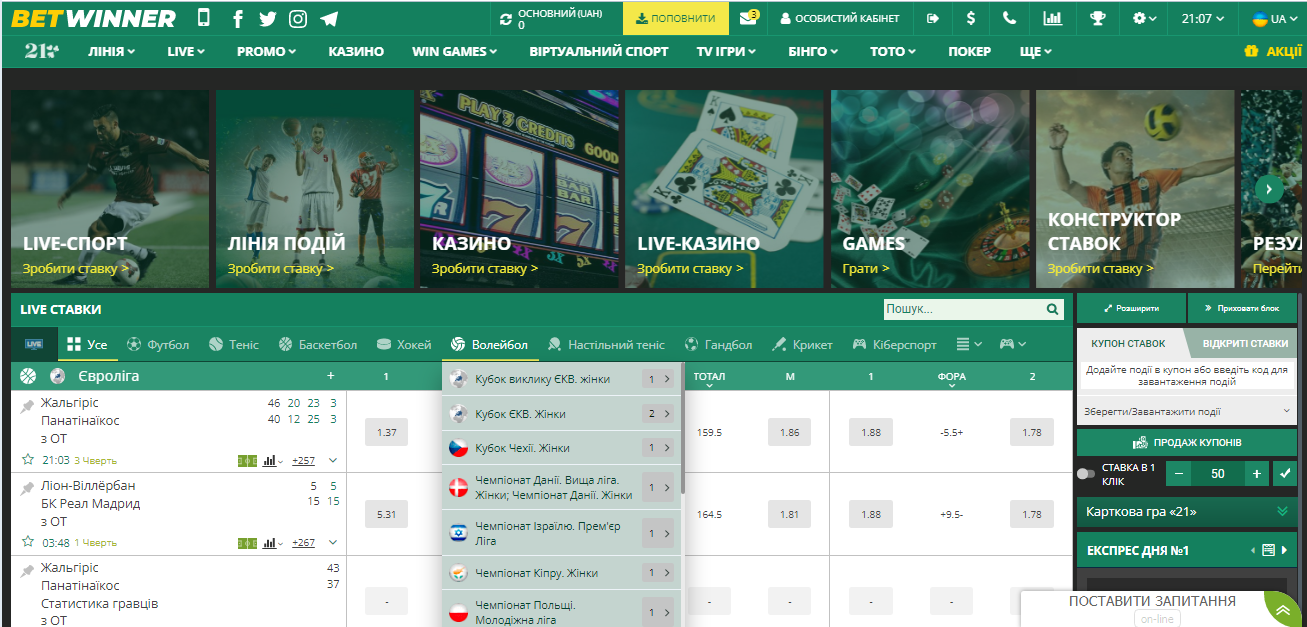Select the Футбол sport tab
Image resolution: width=1307 pixels, height=627 pixels.
[159, 344]
